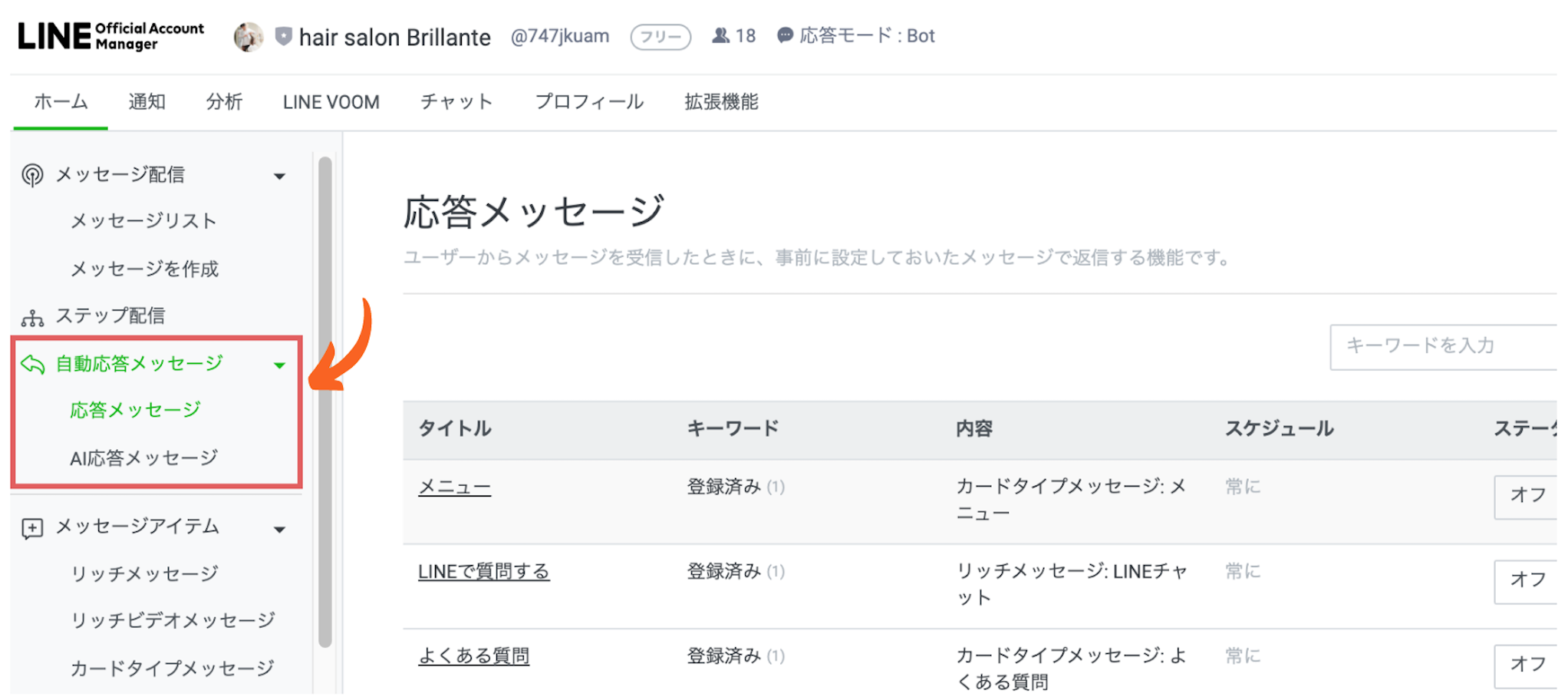
Task: Toggle the オフ status for メニュー row
Action: point(1527,497)
